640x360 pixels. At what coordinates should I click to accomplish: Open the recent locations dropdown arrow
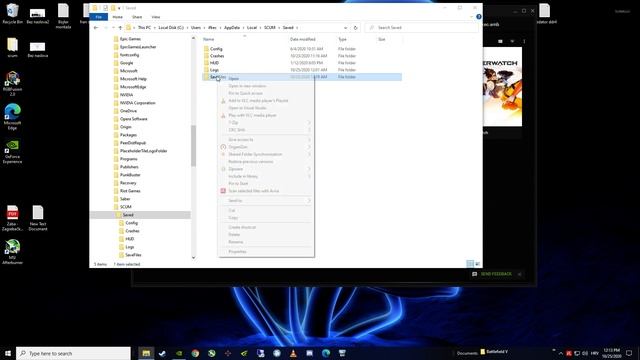click(113, 27)
